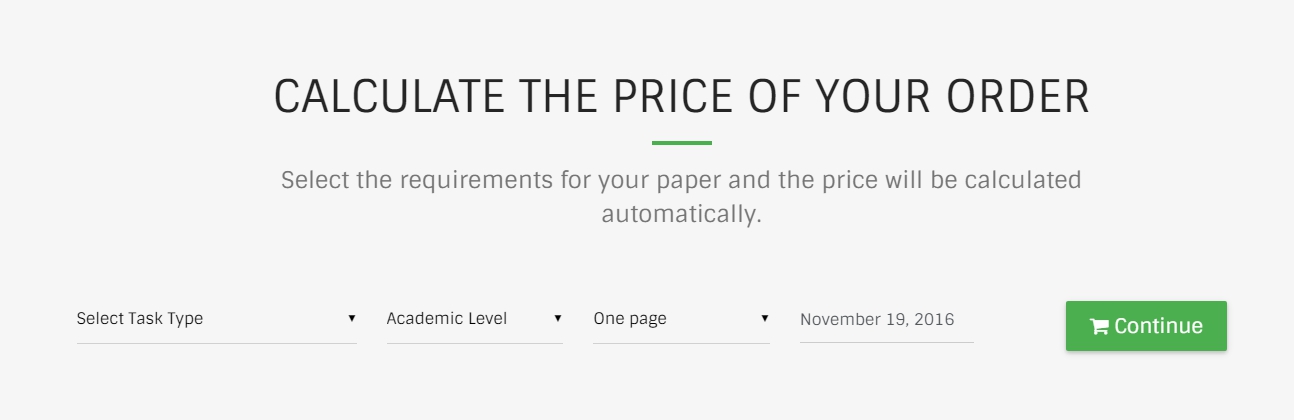Click the word CALCULATE in the heading

(x=389, y=96)
